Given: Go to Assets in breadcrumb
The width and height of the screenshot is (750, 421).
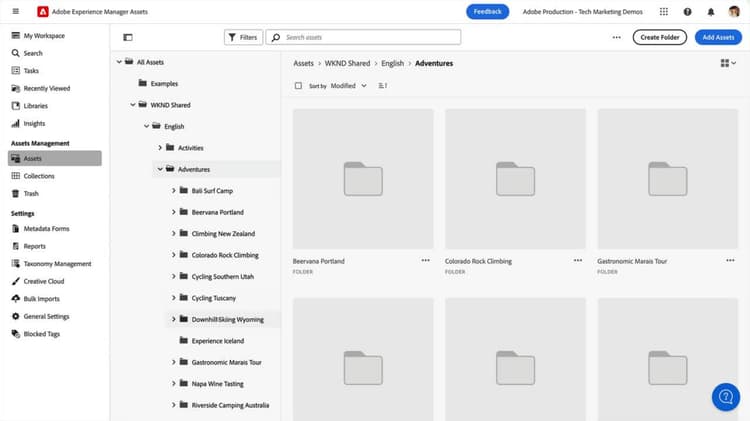Looking at the screenshot, I should pos(303,63).
